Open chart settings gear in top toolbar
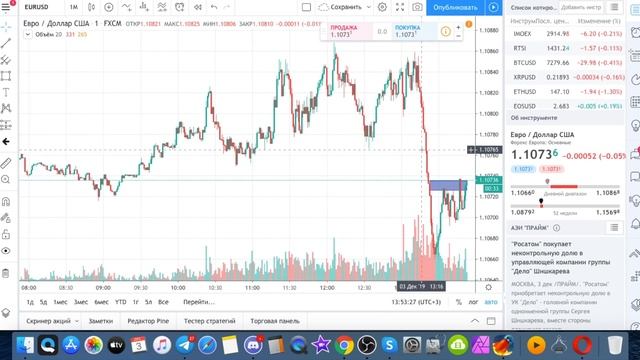640x360 pixels. (x=382, y=7)
